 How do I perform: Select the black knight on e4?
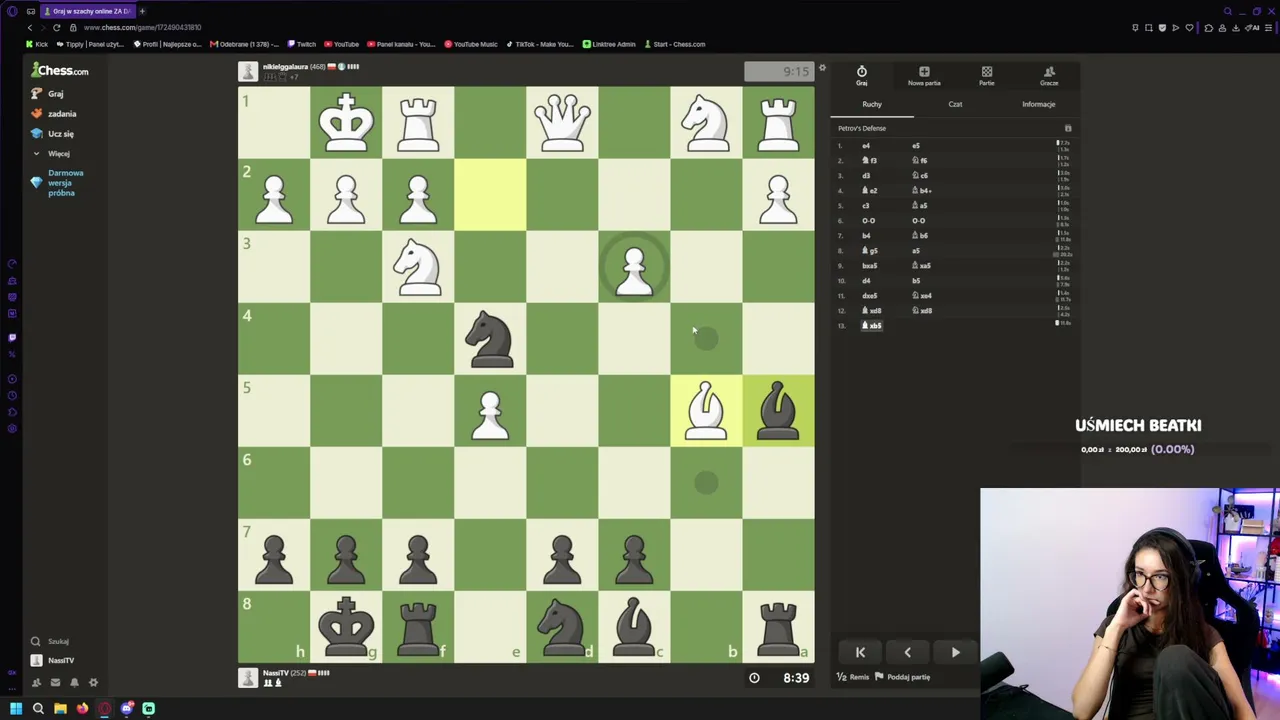490,338
